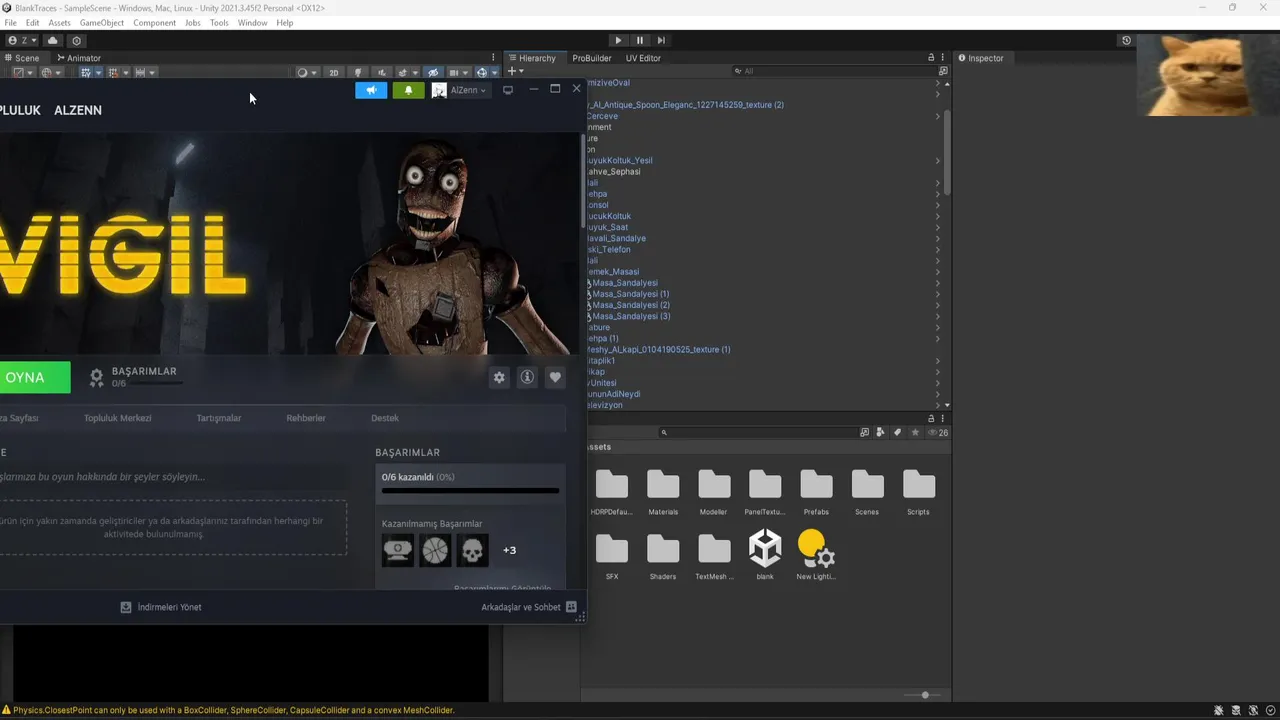Open the Hierarchy create plus dropdown
Viewport: 1280px width, 720px height.
coord(516,71)
